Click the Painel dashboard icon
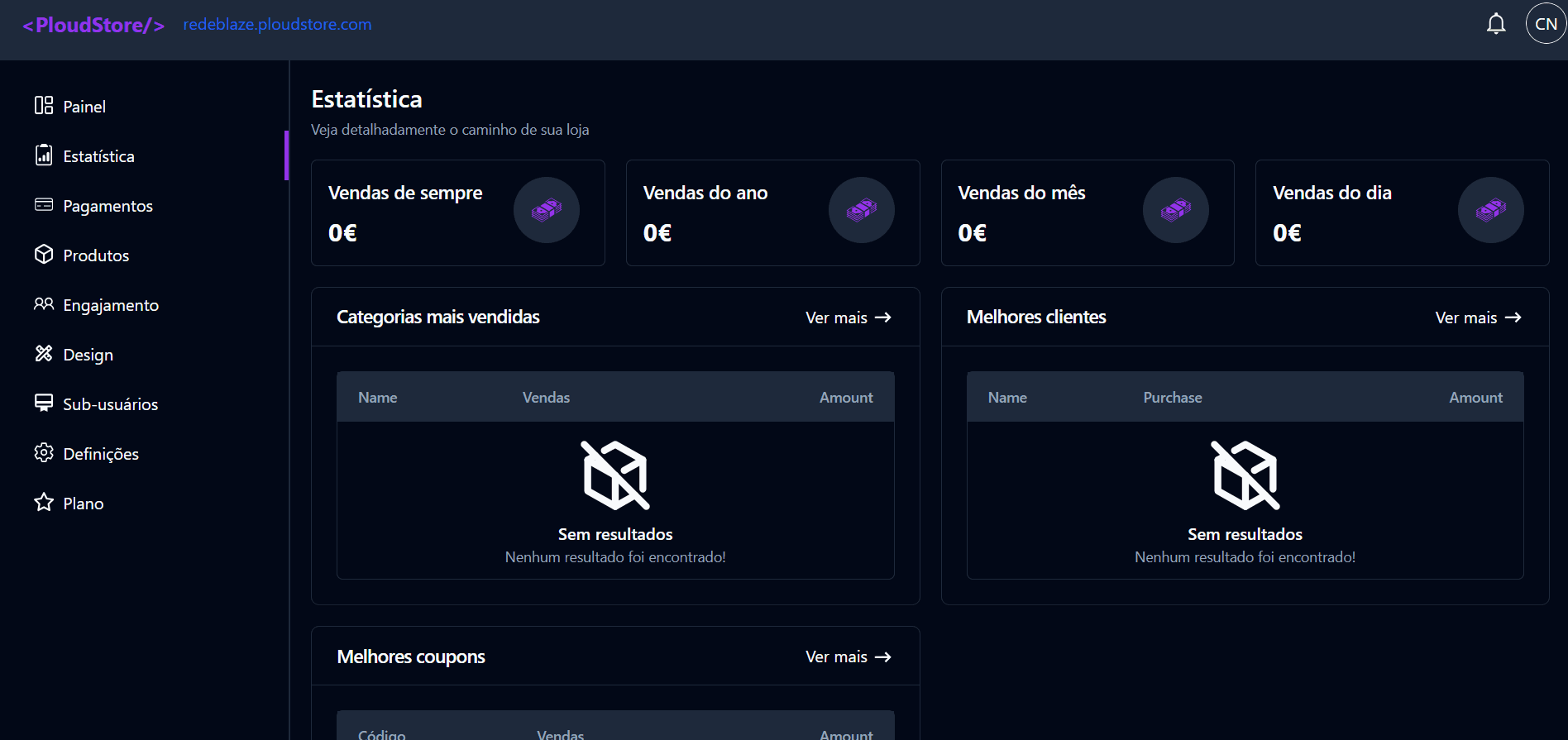 [44, 105]
